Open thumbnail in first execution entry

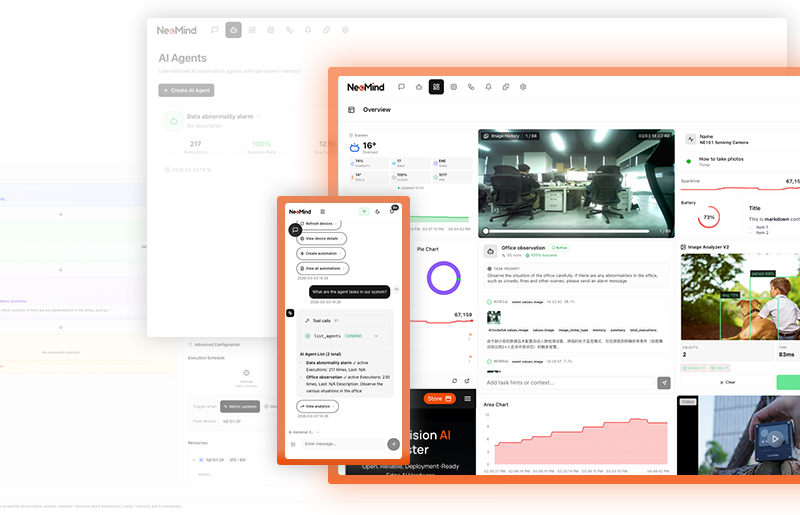click(x=493, y=317)
